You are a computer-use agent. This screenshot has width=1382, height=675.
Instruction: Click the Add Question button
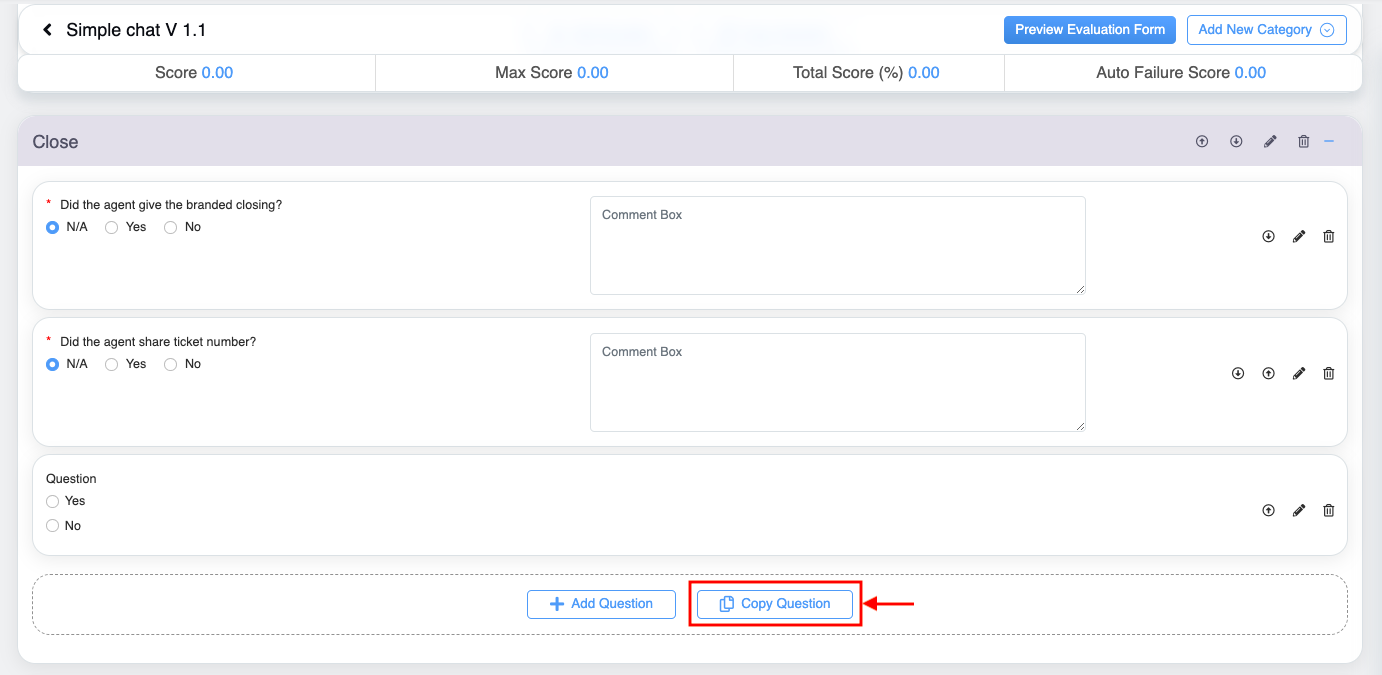[x=601, y=604]
